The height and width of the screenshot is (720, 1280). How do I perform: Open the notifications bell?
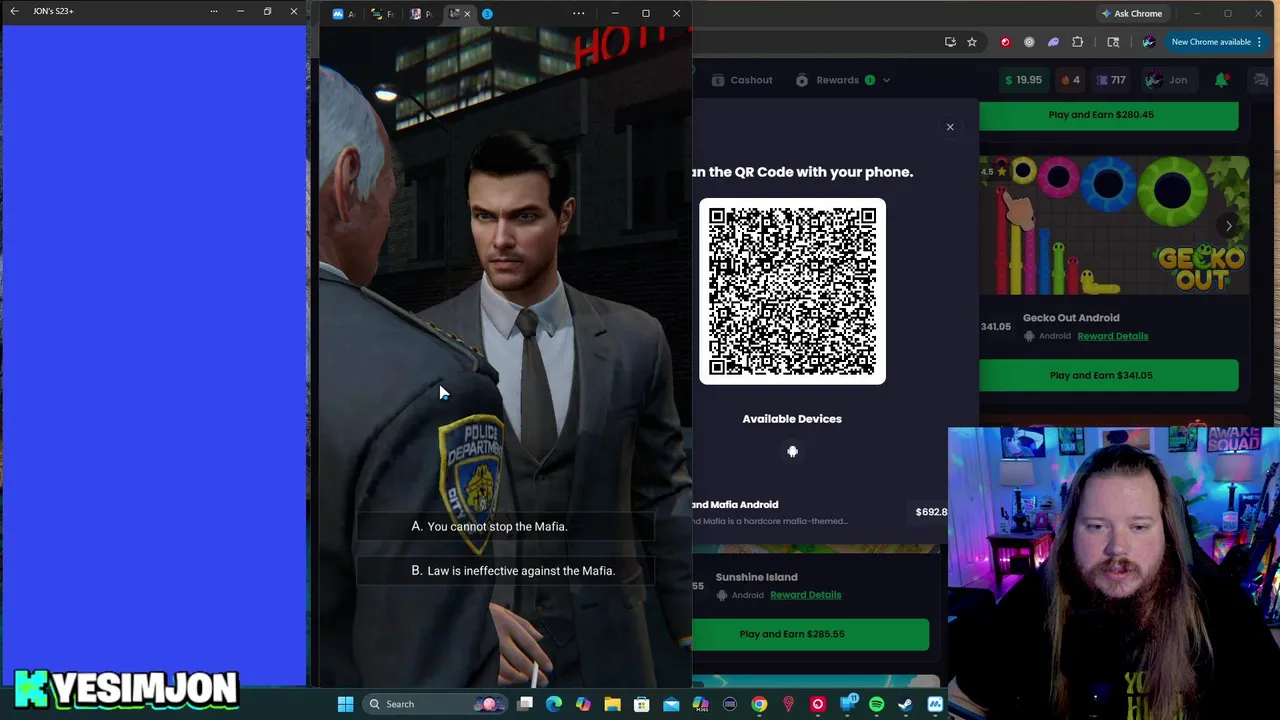pos(1221,80)
